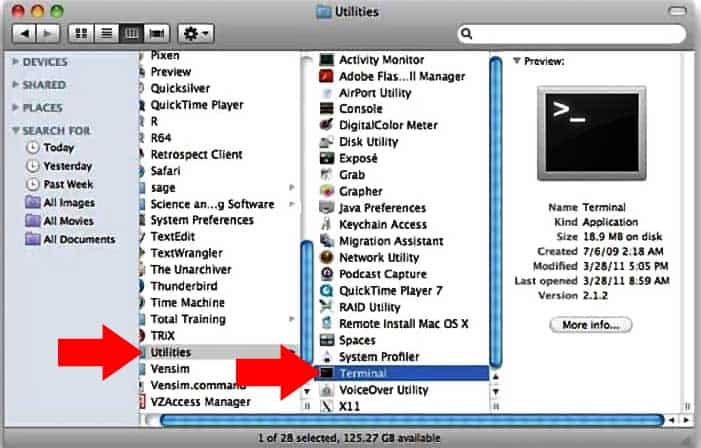The width and height of the screenshot is (701, 448).
Task: Click the More info button
Action: click(x=590, y=325)
